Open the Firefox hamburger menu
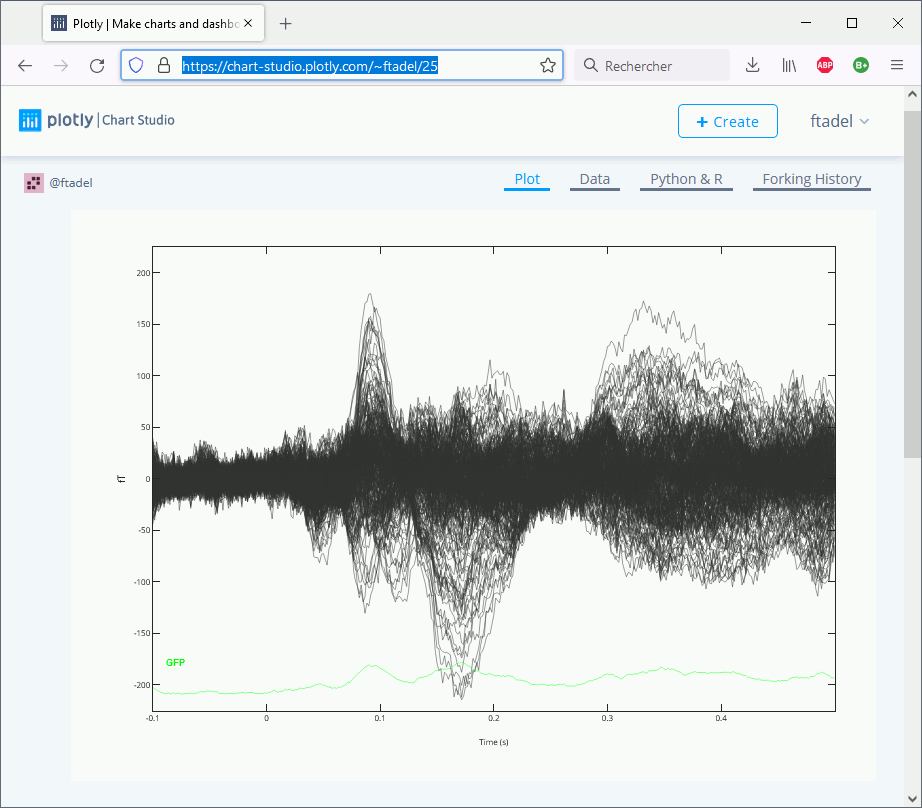This screenshot has width=922, height=808. tap(896, 66)
